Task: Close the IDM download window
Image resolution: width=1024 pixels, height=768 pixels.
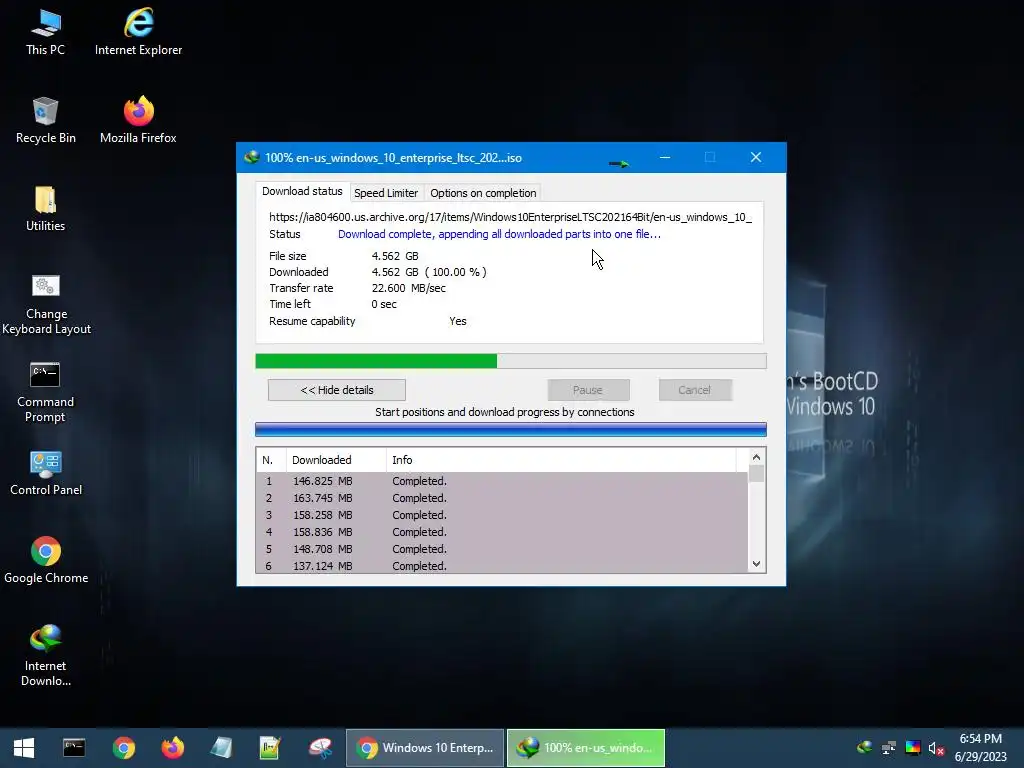Action: [x=756, y=157]
